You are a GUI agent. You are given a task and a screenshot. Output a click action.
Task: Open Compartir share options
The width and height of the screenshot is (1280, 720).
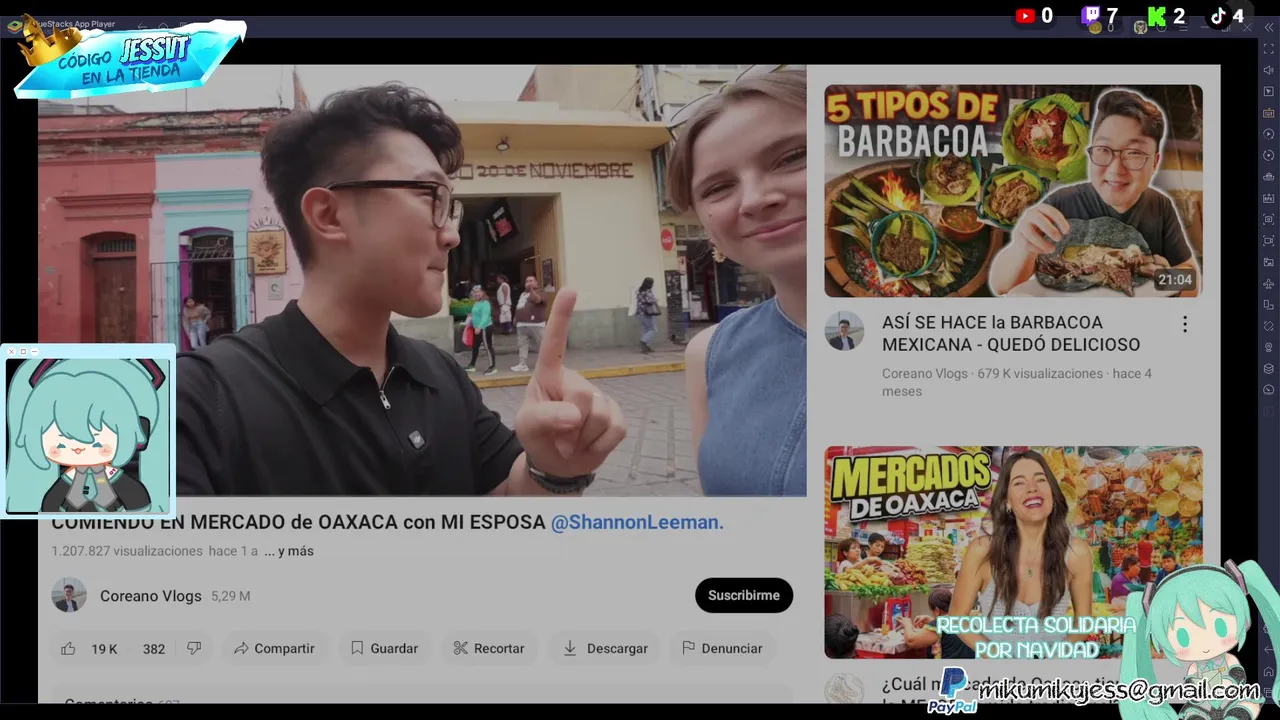click(x=273, y=648)
